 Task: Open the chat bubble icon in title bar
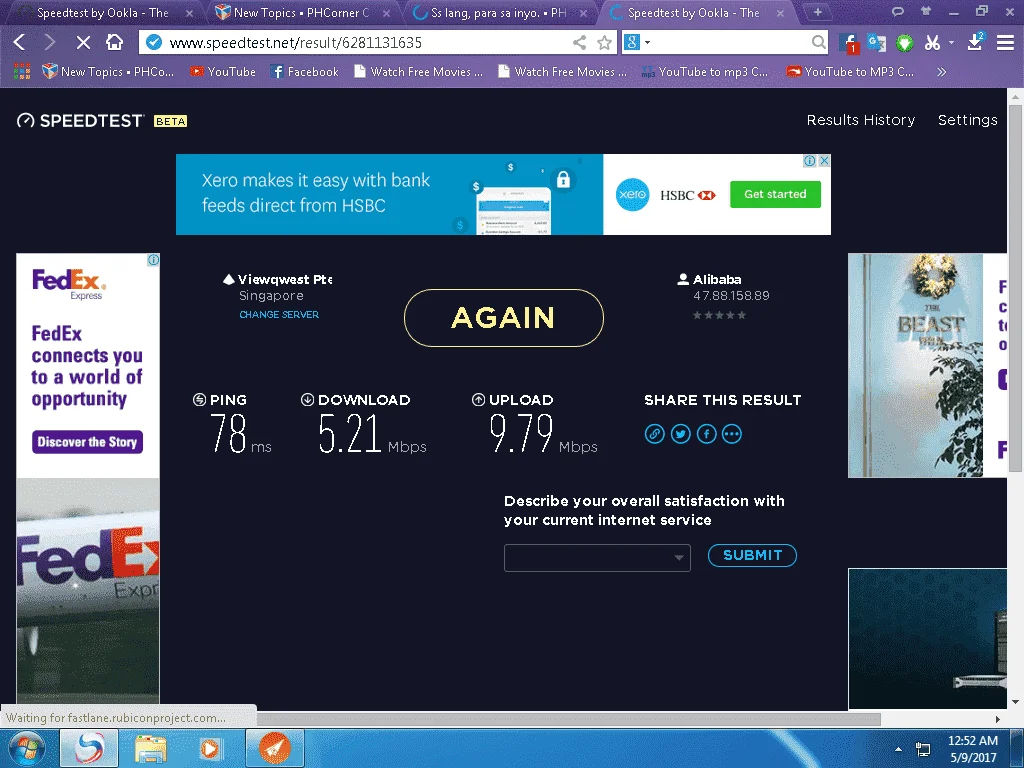coord(898,11)
